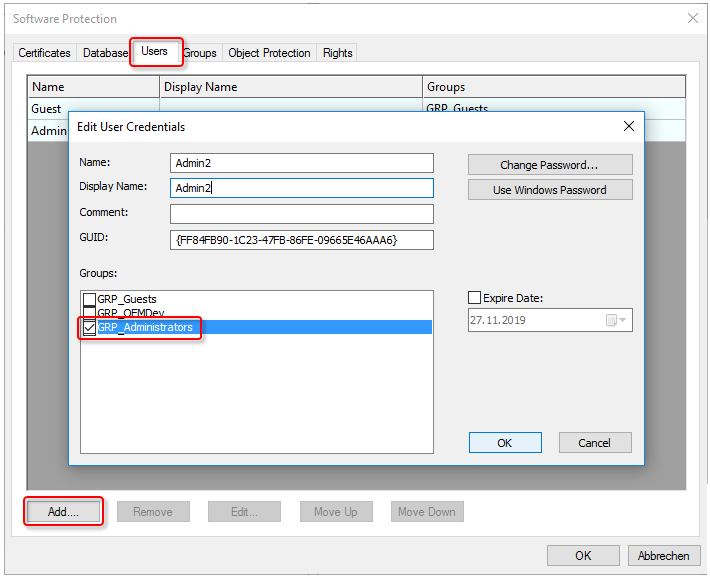Click the Display Name column header
This screenshot has height=578, width=710.
[291, 87]
